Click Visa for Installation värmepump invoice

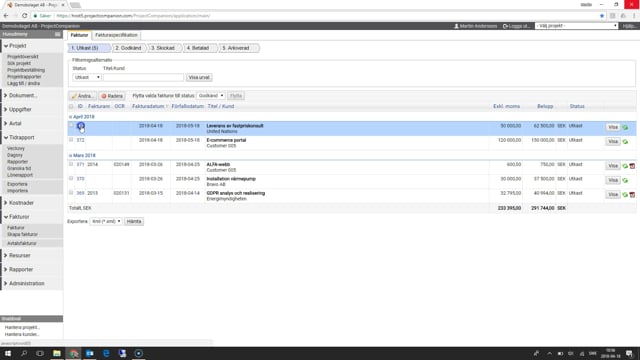pyautogui.click(x=613, y=180)
